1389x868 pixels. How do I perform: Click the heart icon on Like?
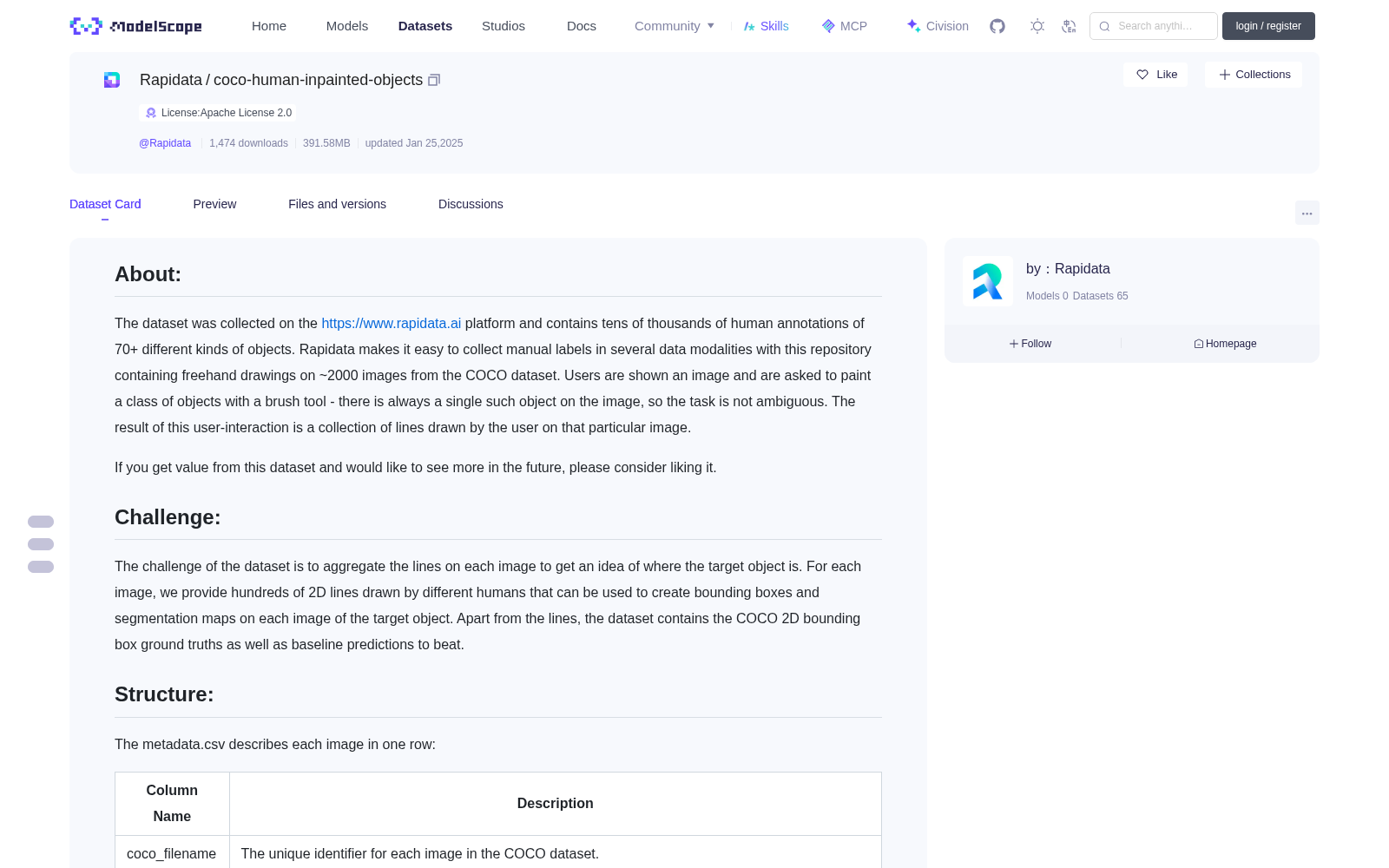[x=1142, y=75]
